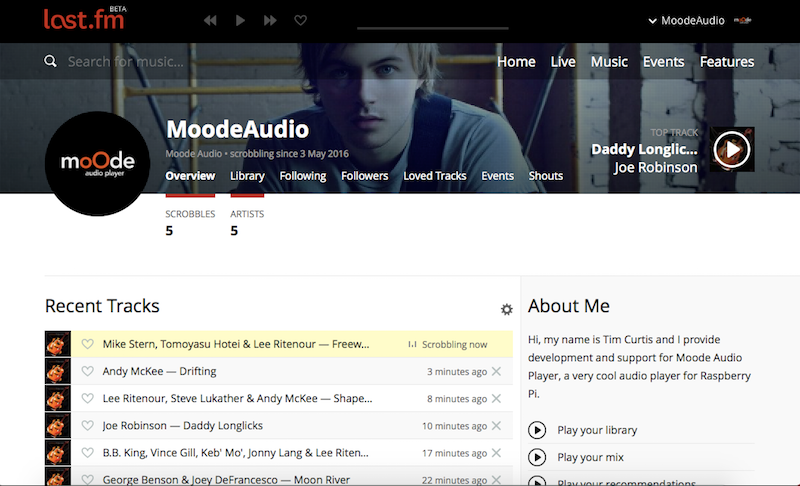Love Andy McKee — Drifting
The image size is (800, 486).
tap(88, 371)
